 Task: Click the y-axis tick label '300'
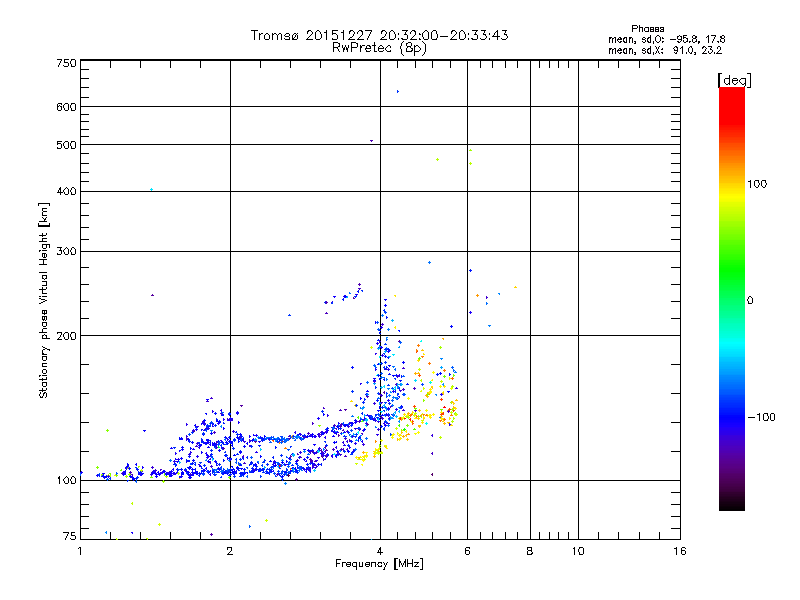click(x=66, y=252)
